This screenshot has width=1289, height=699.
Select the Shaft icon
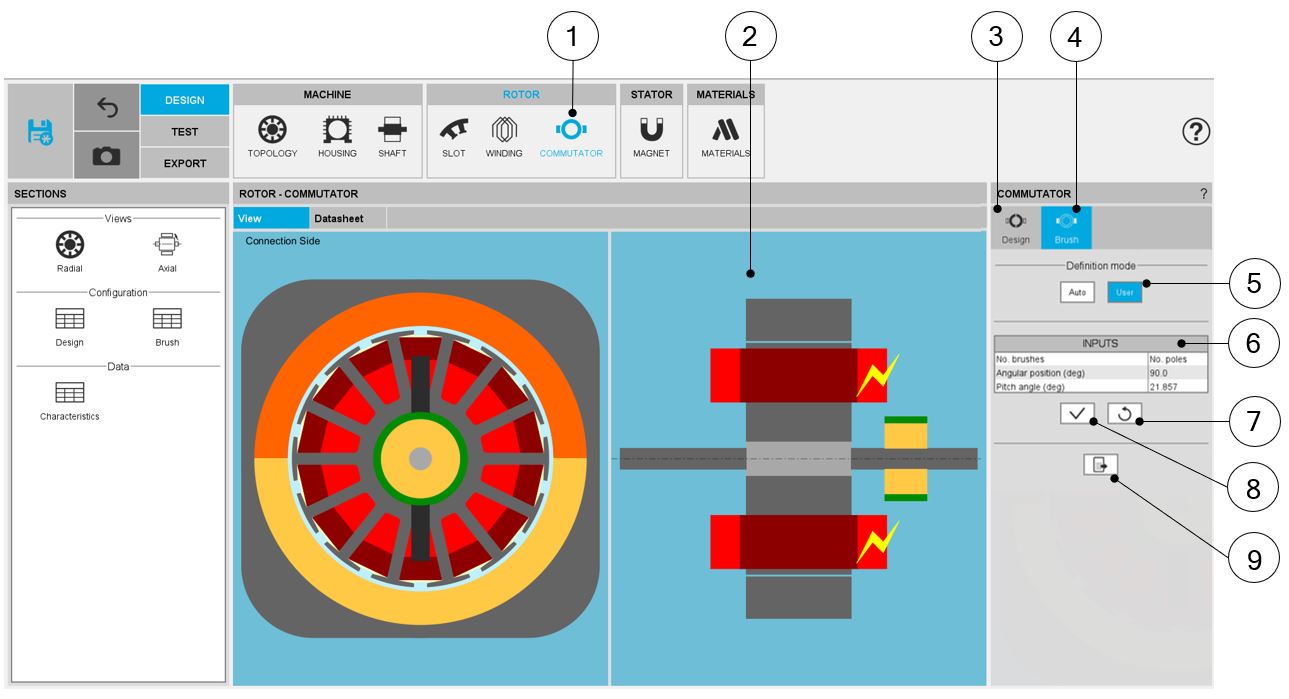(392, 137)
